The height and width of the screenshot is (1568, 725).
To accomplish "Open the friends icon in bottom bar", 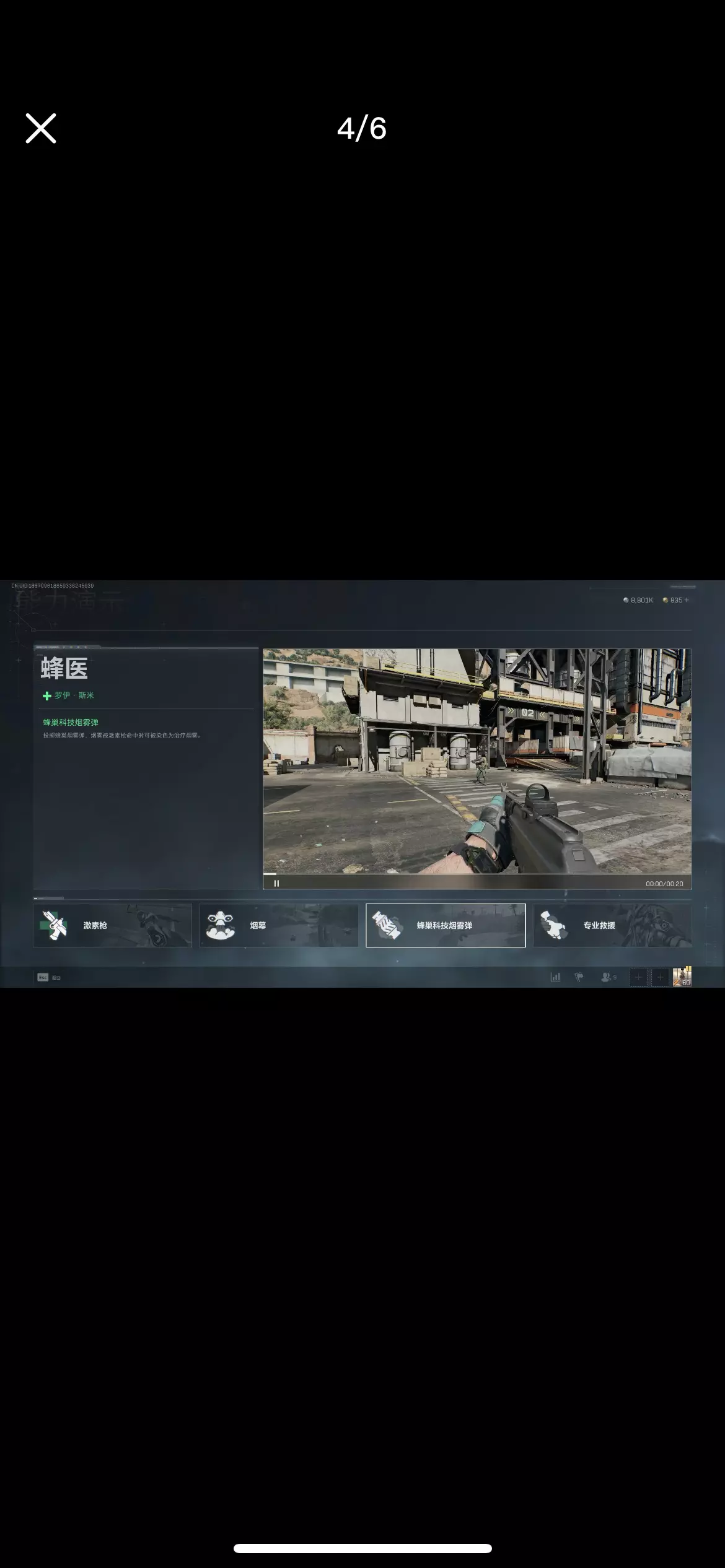I will click(608, 977).
